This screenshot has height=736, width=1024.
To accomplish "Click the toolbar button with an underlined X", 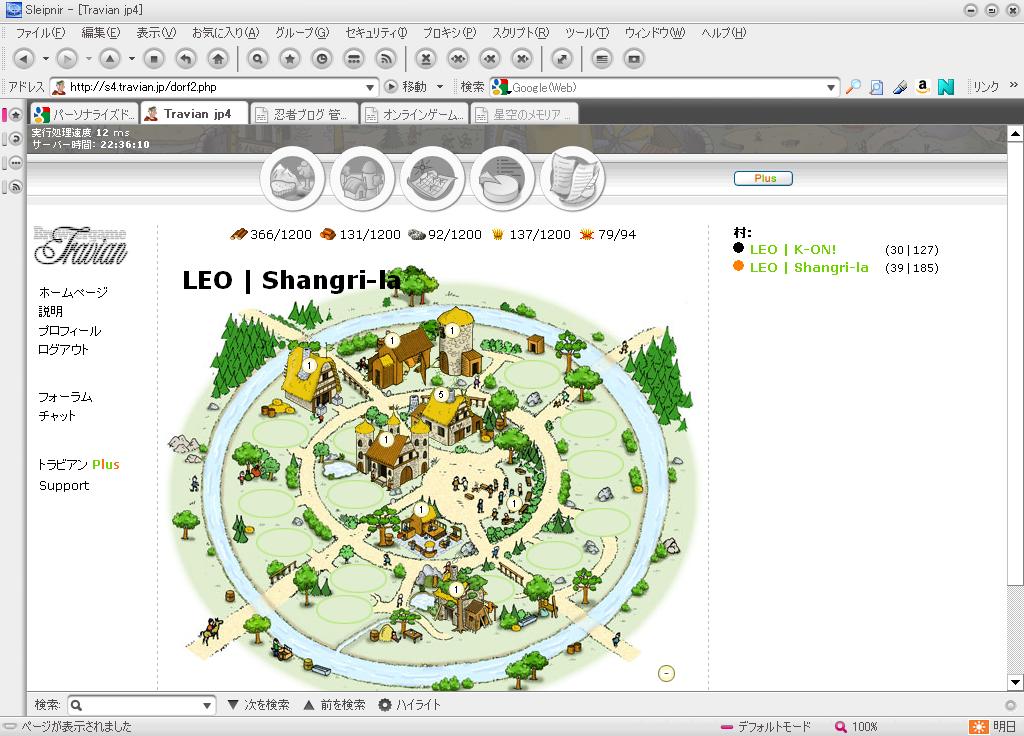I will coord(426,59).
